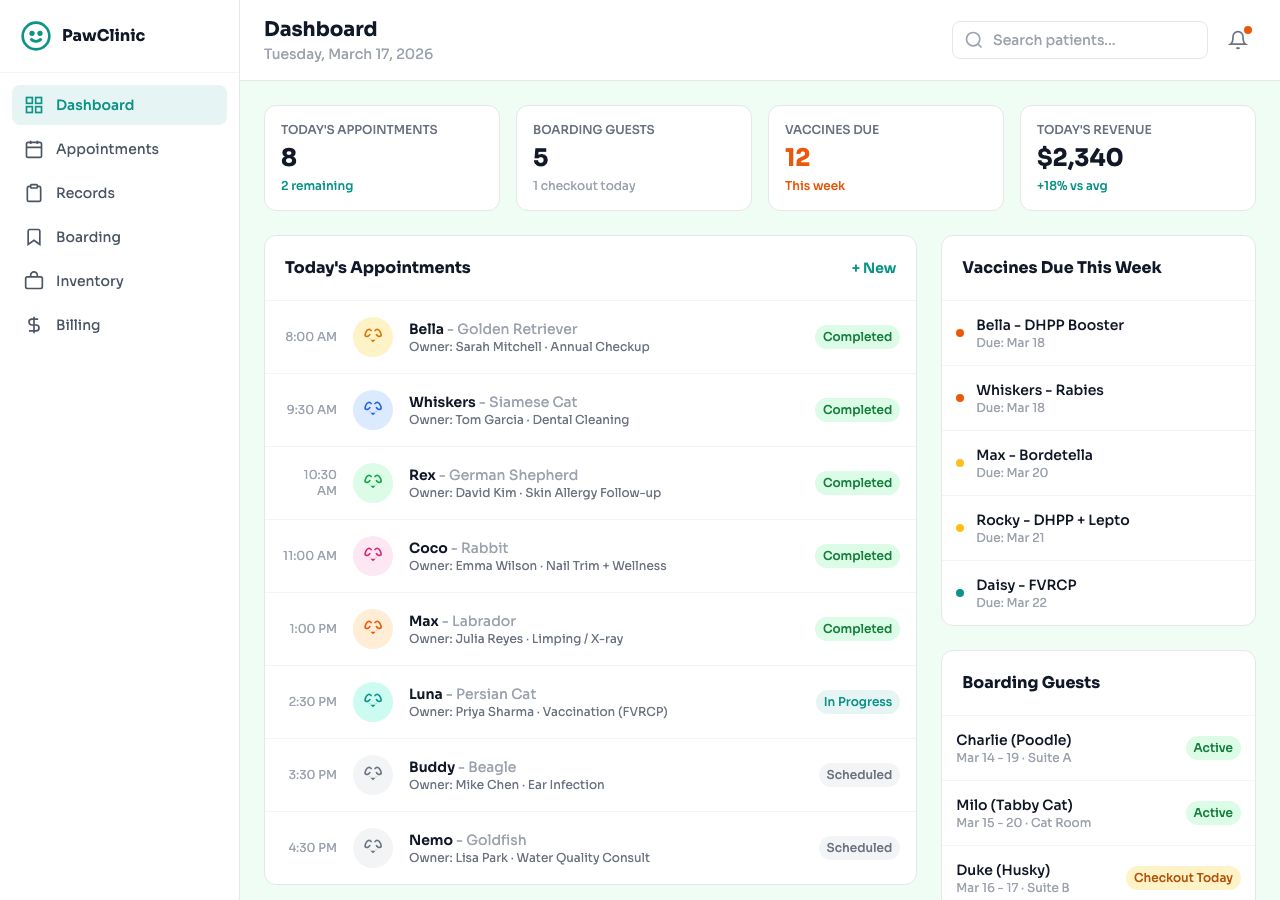The image size is (1280, 900).
Task: Click the Billing dollar sign icon
Action: tap(34, 325)
